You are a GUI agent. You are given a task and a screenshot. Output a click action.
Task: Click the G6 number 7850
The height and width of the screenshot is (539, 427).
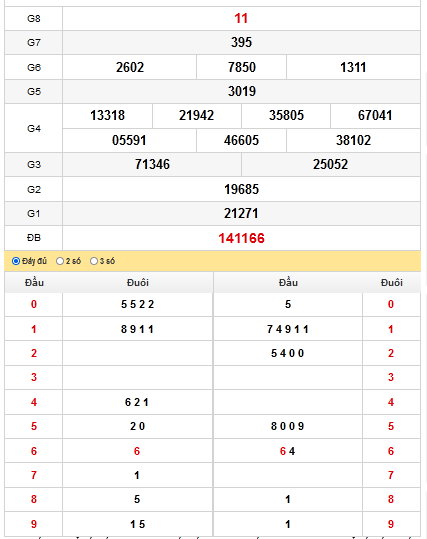[x=242, y=67]
